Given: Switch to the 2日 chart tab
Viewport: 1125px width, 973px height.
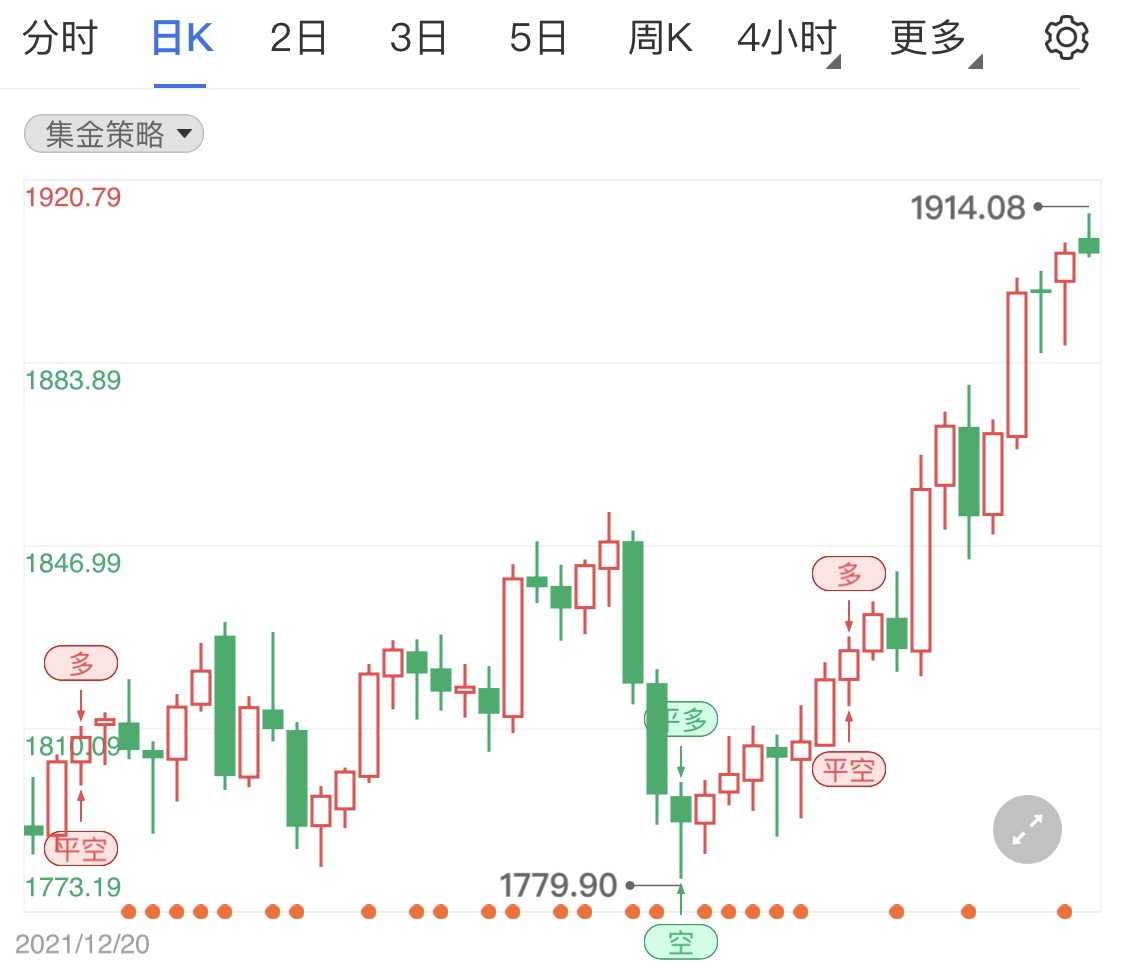Looking at the screenshot, I should (x=298, y=40).
